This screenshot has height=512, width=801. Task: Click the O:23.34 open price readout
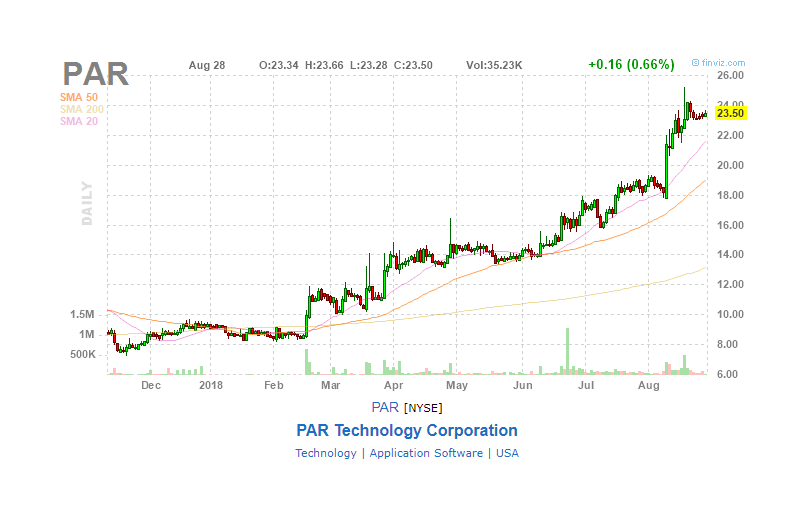tap(279, 65)
